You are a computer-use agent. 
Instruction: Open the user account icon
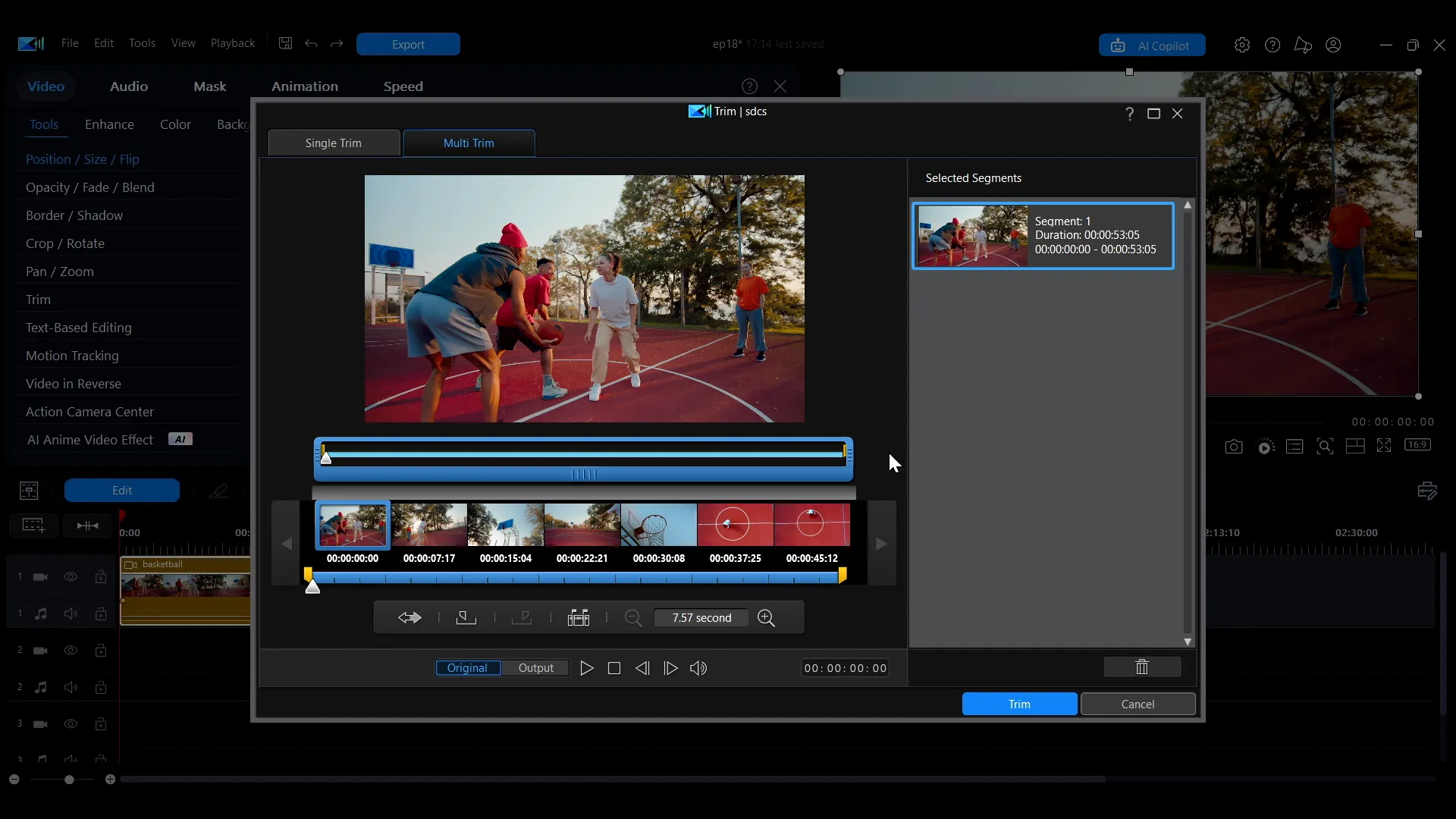point(1333,45)
